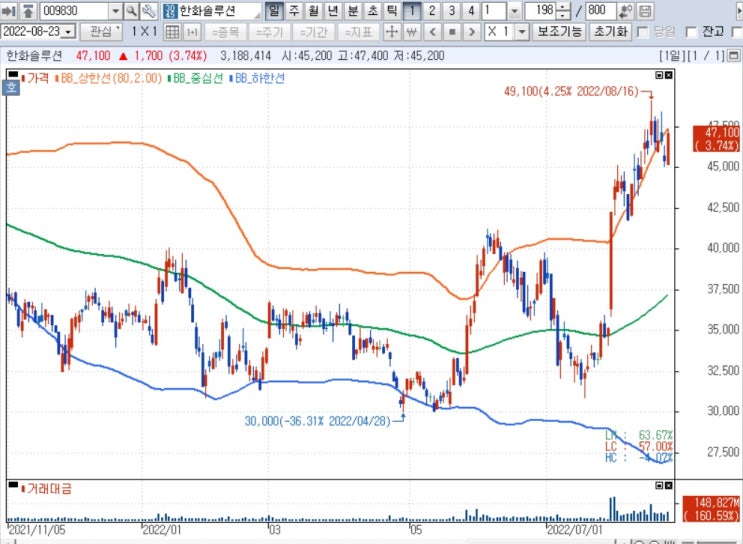Click the blue stock badge before 한화솔루션
The height and width of the screenshot is (544, 743).
(x=171, y=11)
